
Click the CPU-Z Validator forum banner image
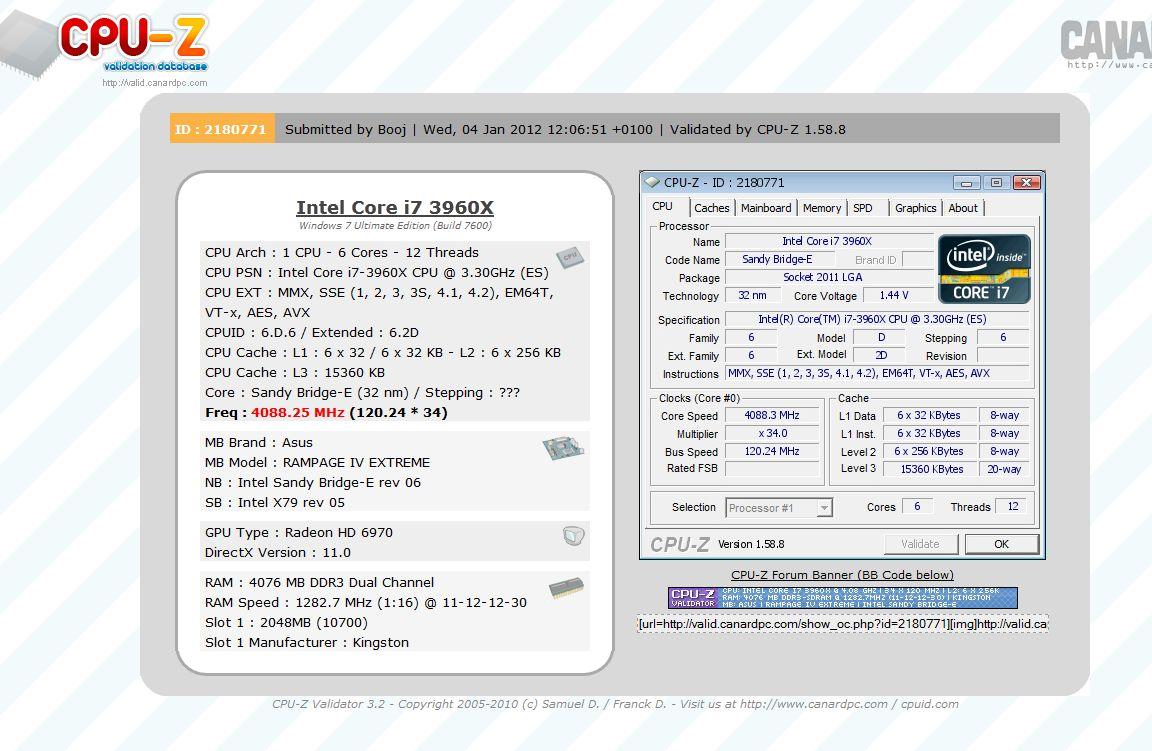843,597
